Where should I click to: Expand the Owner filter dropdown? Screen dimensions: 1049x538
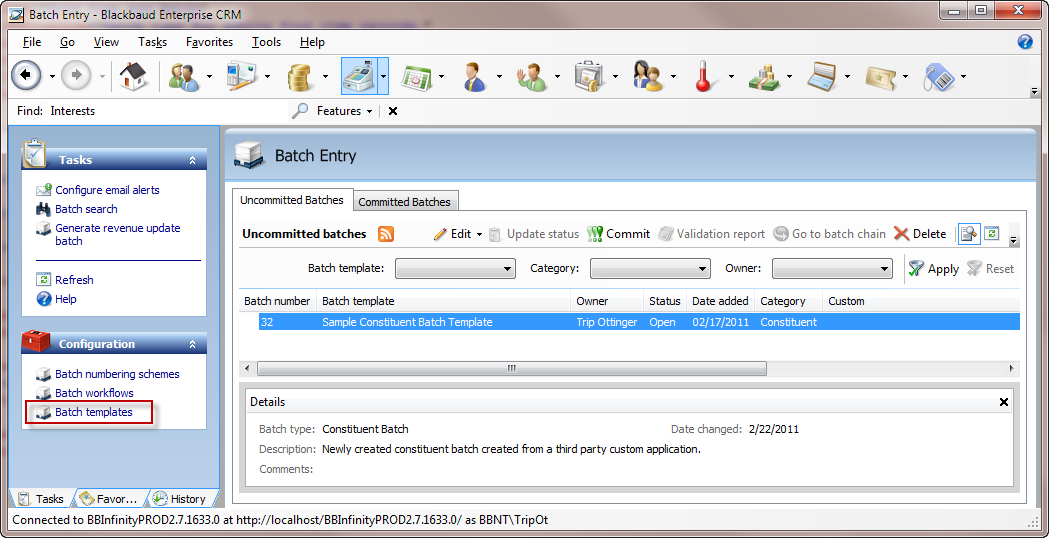pos(832,268)
